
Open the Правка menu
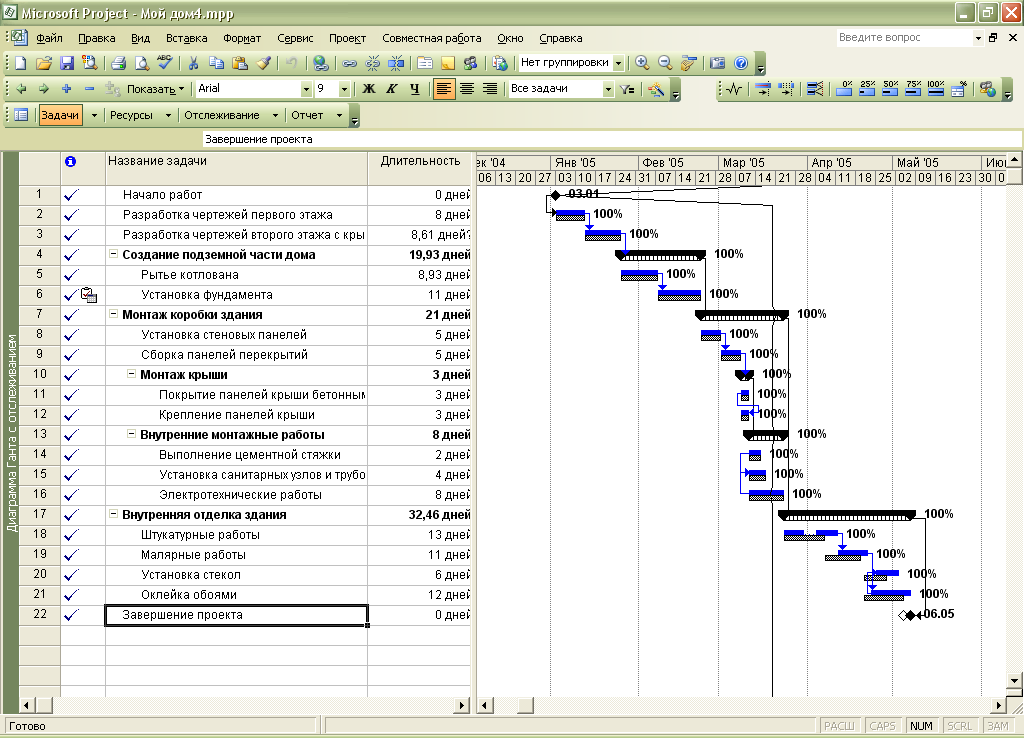[97, 39]
